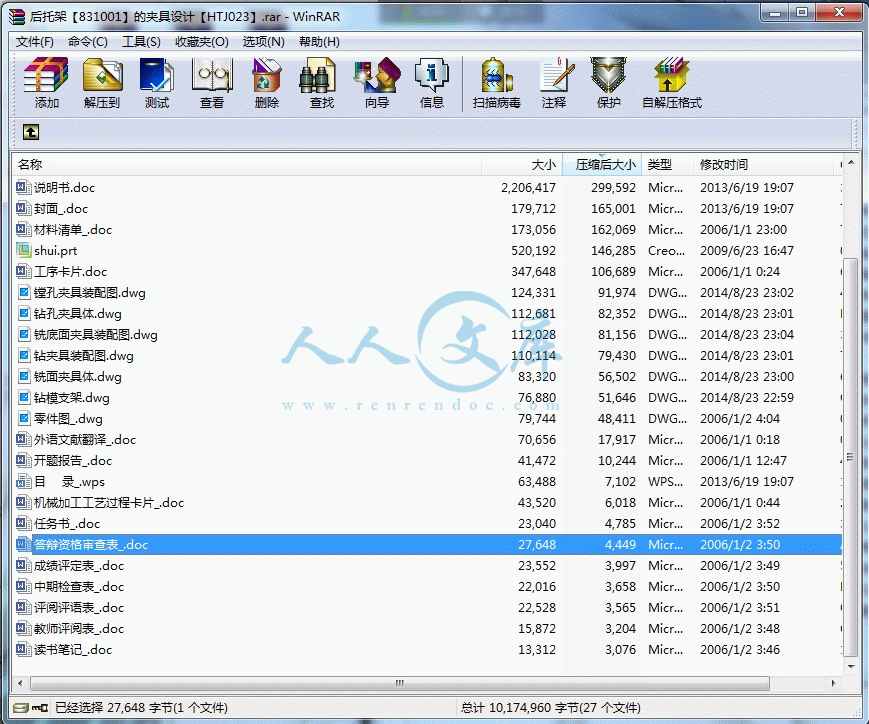Screen dimensions: 869x724
Task: Click the scroll left arrow of file list
Action: [x=21, y=684]
